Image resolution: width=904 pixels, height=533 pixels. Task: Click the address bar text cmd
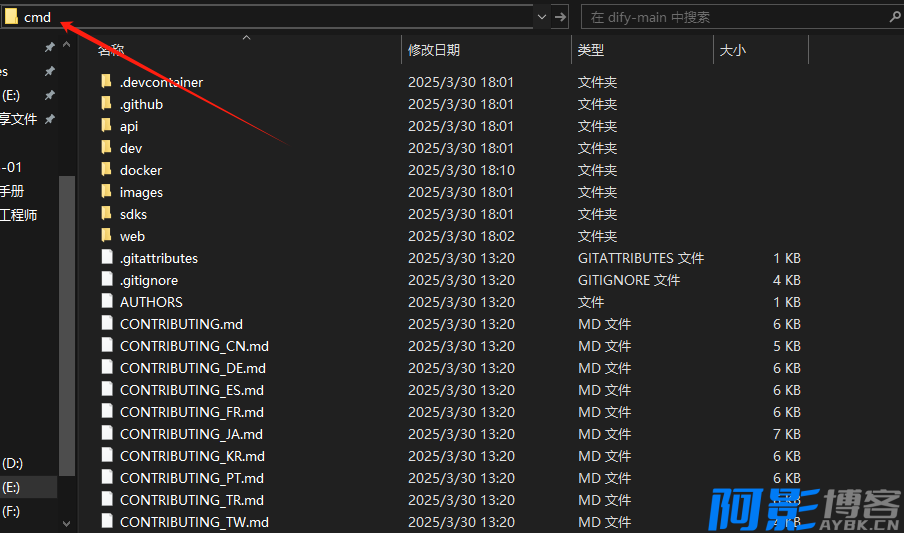tap(38, 17)
